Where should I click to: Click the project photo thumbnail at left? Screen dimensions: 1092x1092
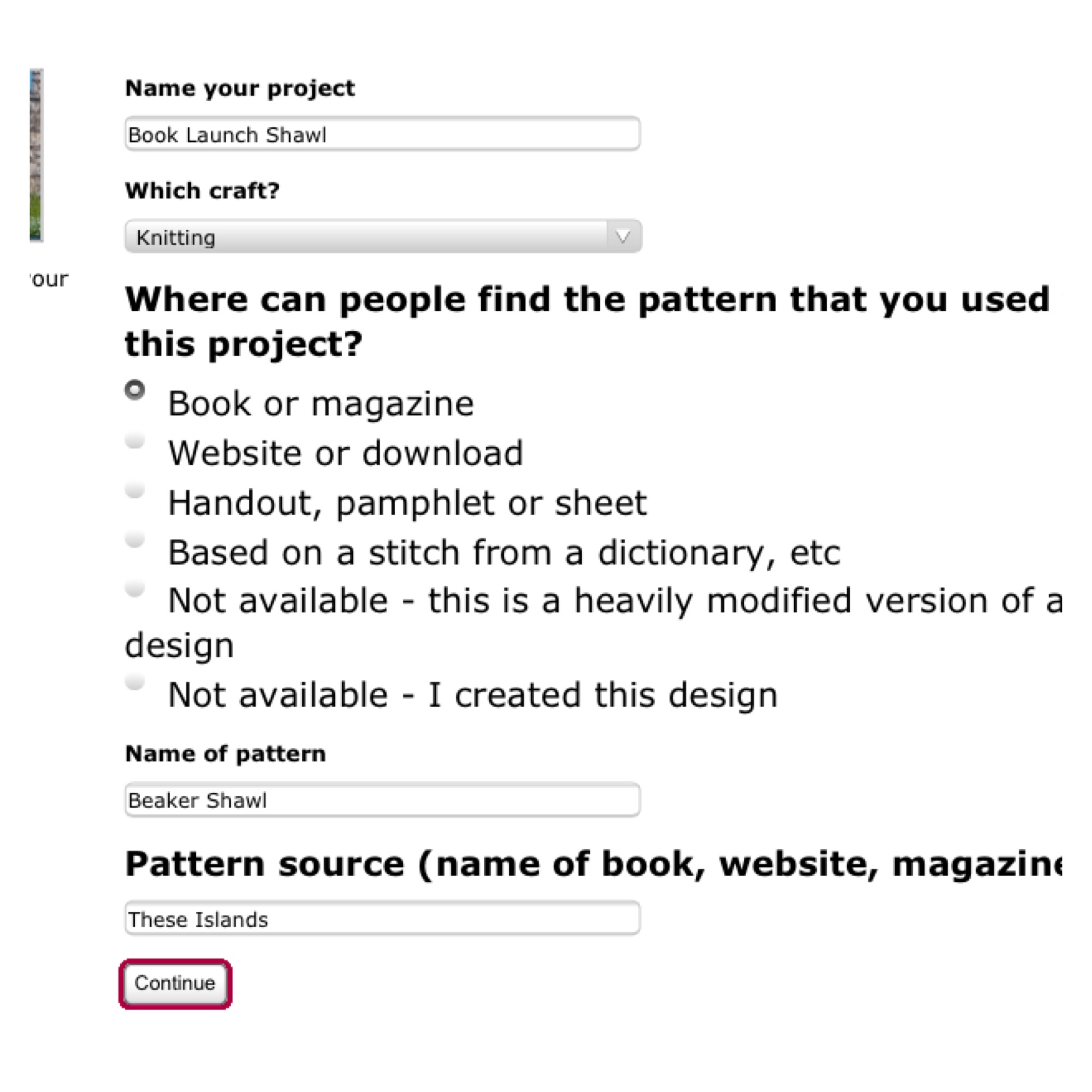point(37,156)
